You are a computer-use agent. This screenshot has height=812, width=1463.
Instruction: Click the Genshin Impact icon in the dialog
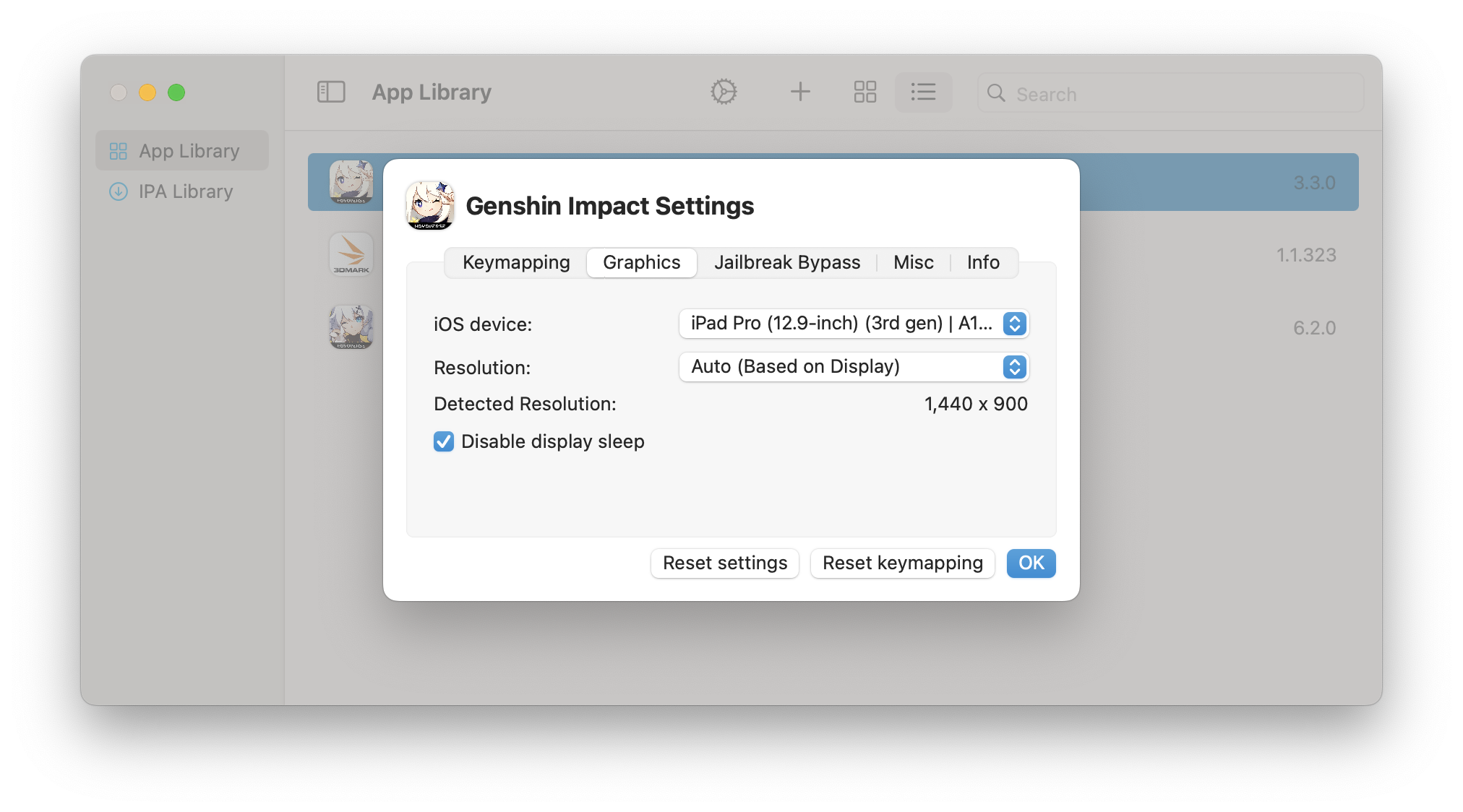pos(429,206)
